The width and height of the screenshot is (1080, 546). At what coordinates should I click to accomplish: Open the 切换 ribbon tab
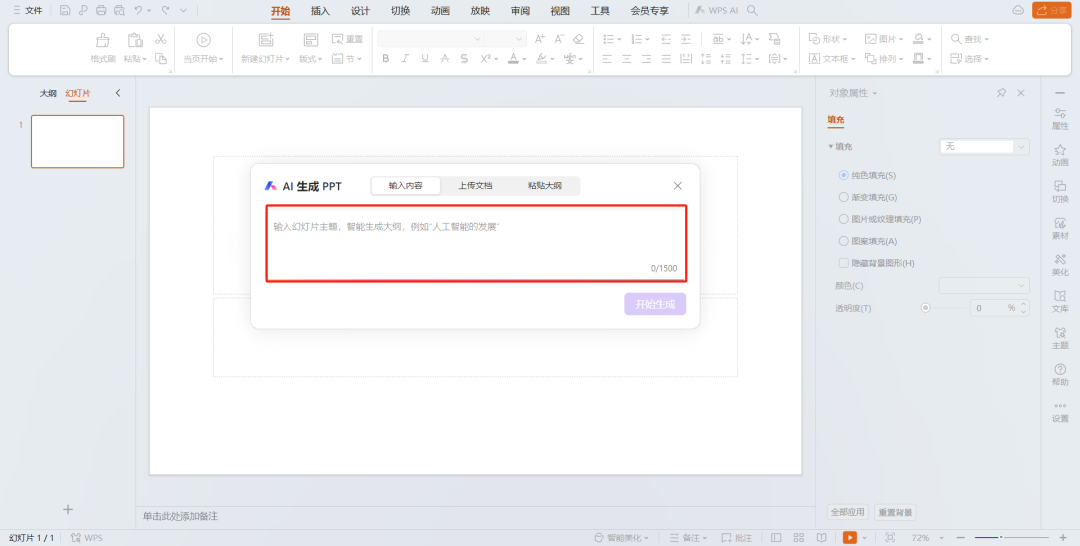(x=400, y=11)
